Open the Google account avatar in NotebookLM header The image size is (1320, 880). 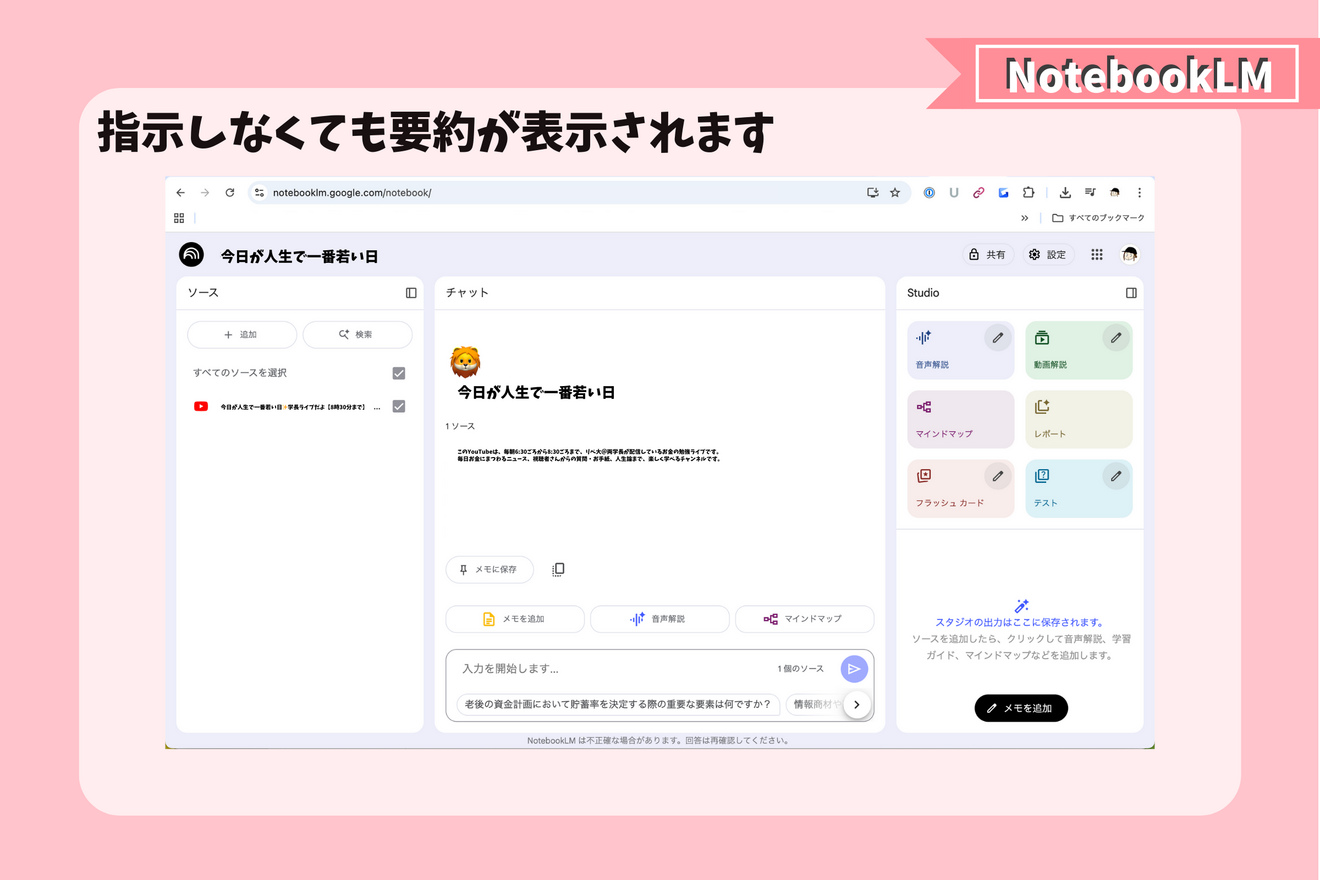[x=1130, y=255]
